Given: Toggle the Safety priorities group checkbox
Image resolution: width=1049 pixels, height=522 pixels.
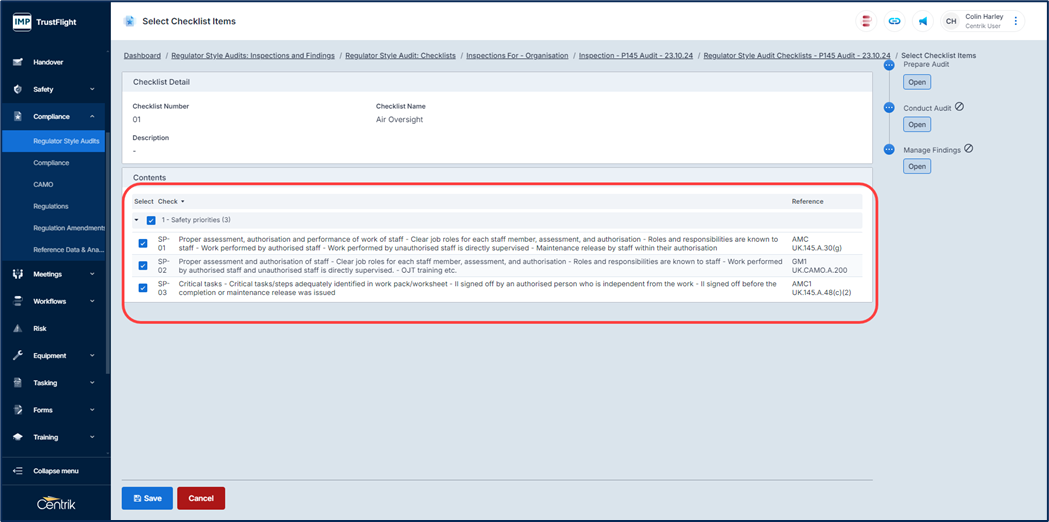Looking at the screenshot, I should point(151,220).
